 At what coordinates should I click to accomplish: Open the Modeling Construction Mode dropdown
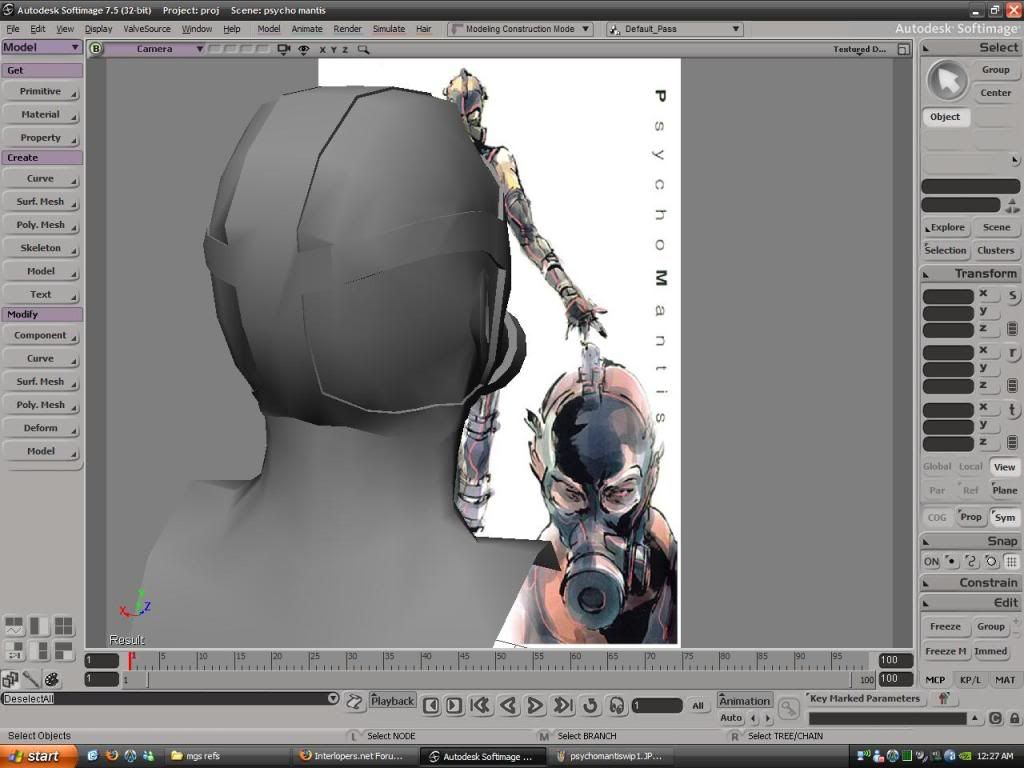tap(520, 29)
